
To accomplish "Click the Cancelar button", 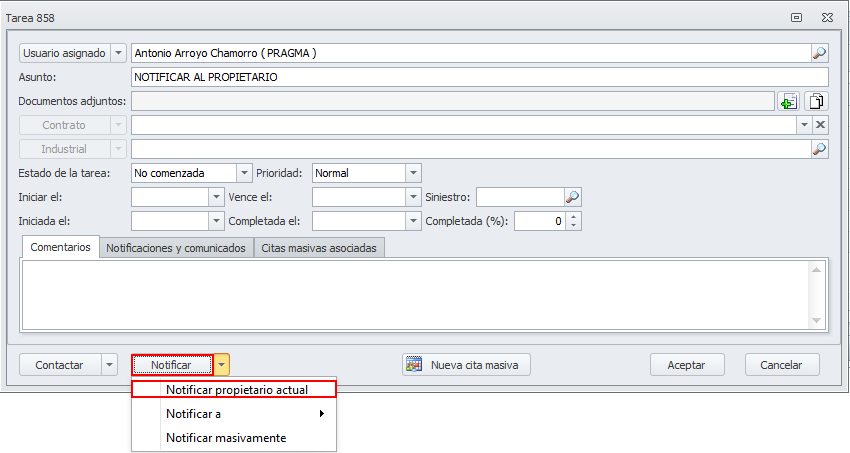I will (781, 365).
